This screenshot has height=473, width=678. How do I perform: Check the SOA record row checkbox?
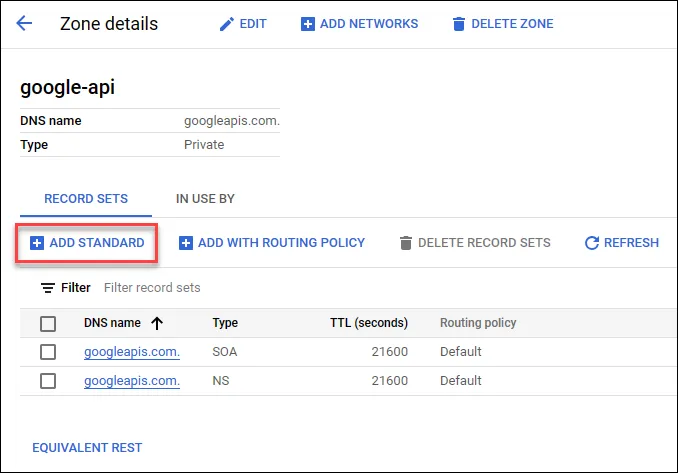48,352
